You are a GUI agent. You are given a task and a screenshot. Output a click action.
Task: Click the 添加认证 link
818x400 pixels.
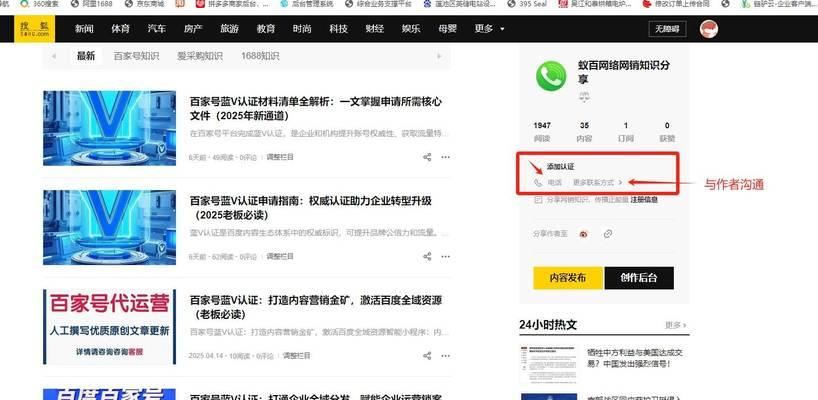coord(560,167)
